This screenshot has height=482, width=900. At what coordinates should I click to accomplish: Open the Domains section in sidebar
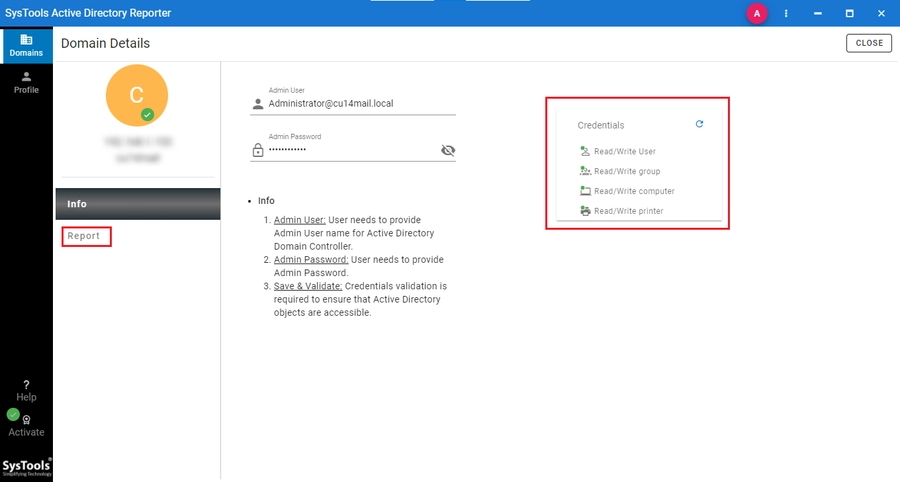point(26,45)
